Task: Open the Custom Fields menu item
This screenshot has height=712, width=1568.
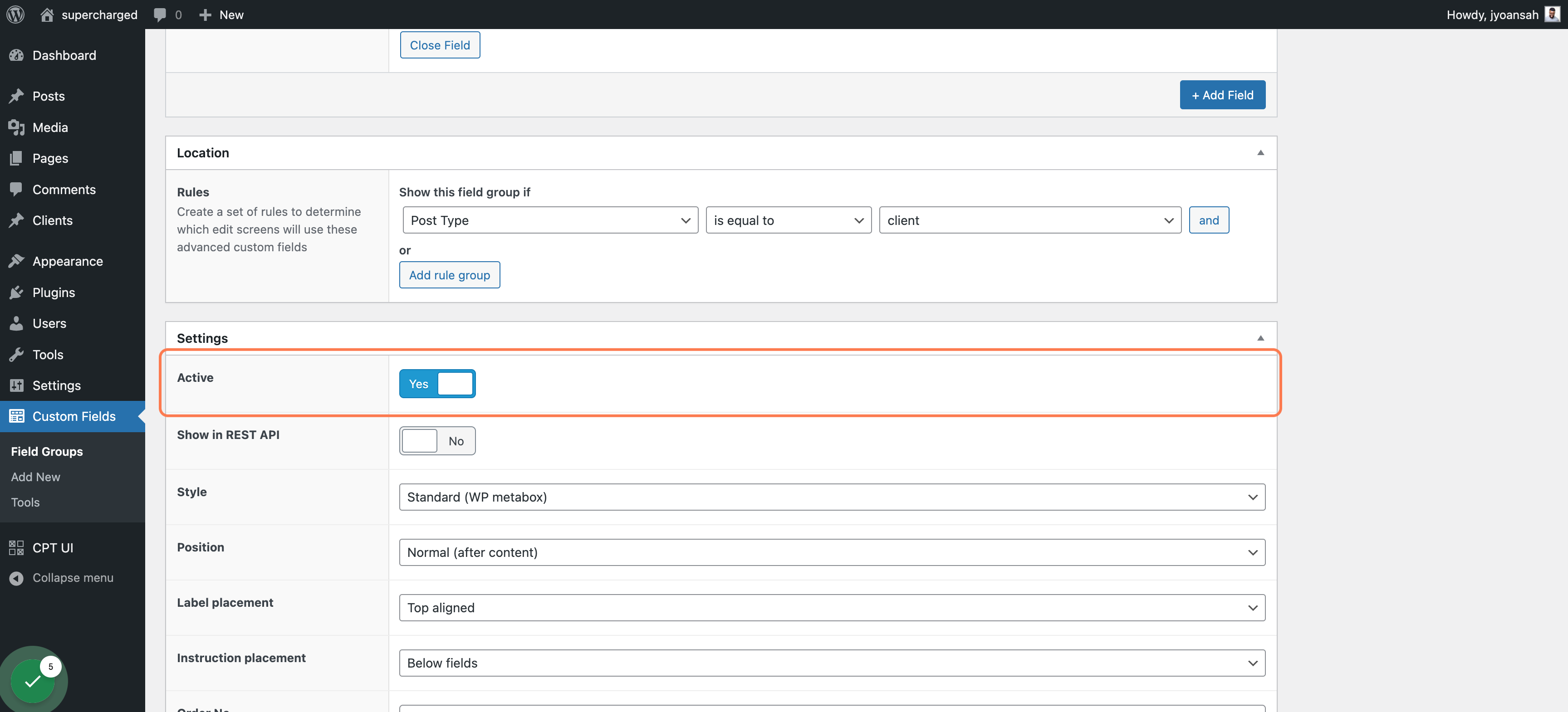Action: click(73, 417)
